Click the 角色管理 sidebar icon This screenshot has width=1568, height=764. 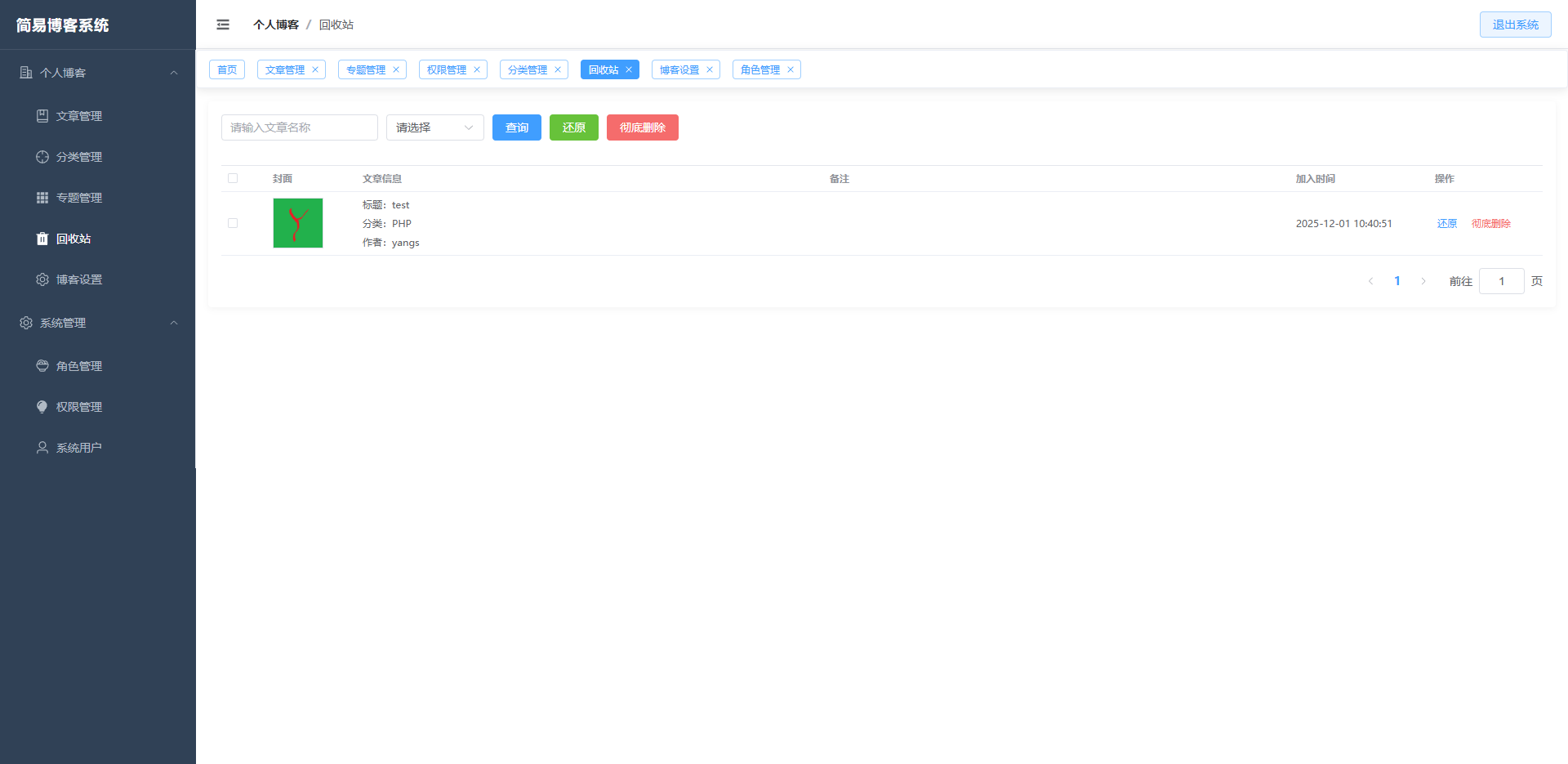coord(42,366)
